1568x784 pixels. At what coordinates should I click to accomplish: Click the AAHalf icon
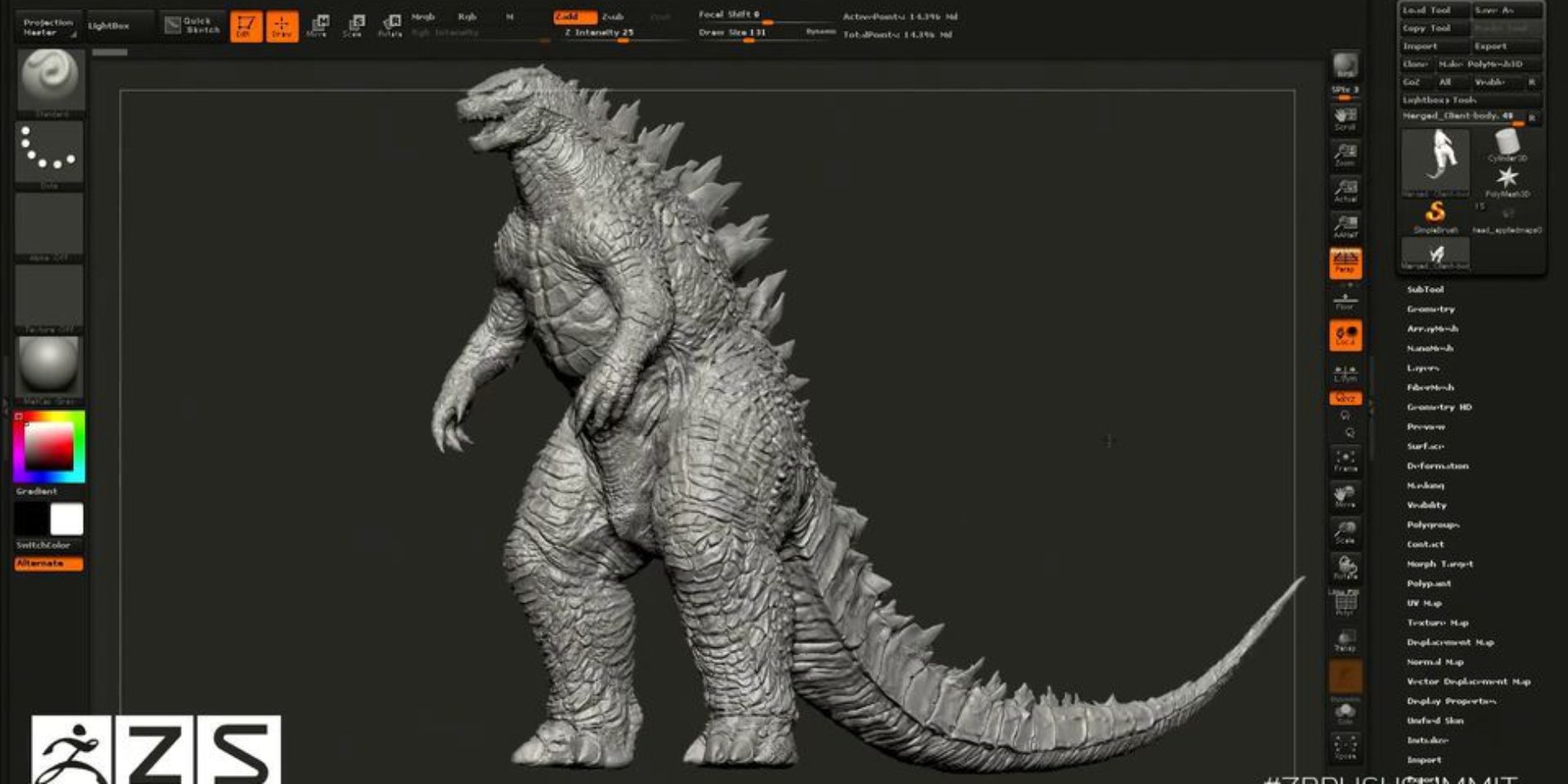[x=1345, y=226]
